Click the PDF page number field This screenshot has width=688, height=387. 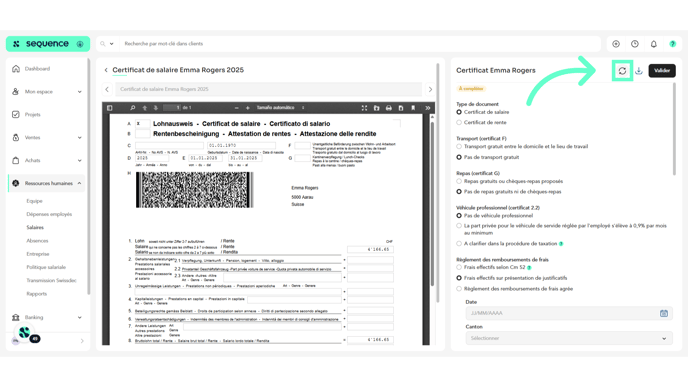coord(172,108)
